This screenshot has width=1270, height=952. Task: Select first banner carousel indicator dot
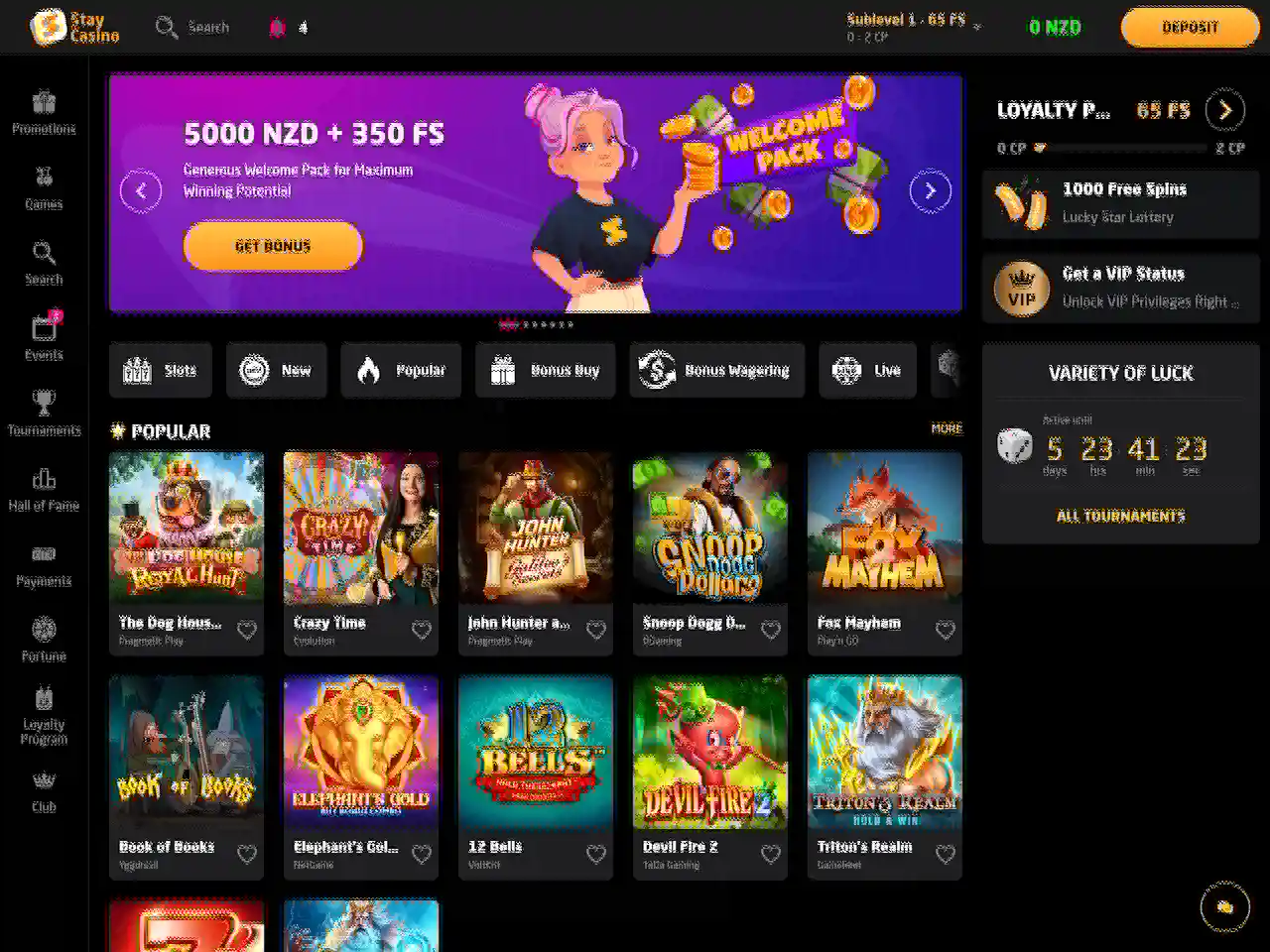[x=508, y=324]
